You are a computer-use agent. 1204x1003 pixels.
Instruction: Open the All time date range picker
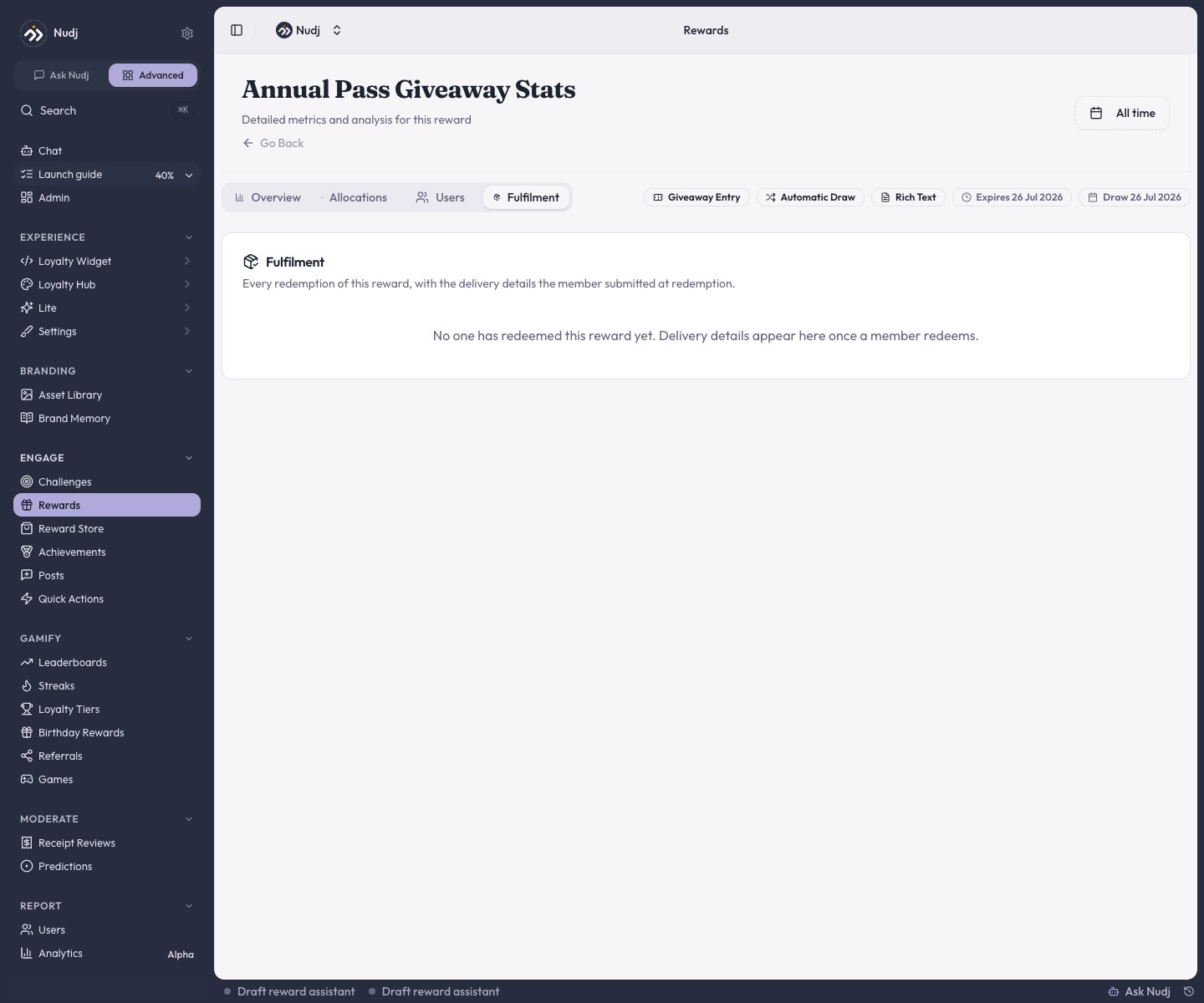click(1122, 113)
